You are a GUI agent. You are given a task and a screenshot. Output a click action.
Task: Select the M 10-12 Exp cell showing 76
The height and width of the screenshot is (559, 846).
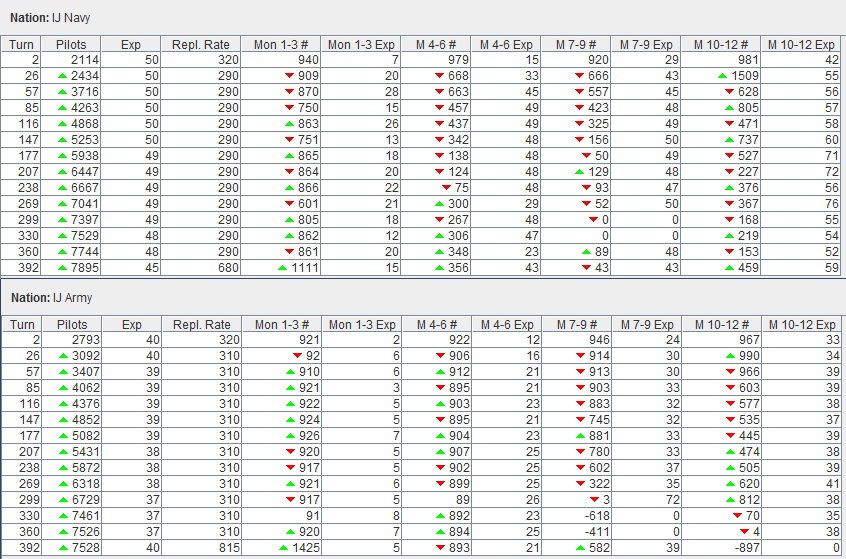801,204
